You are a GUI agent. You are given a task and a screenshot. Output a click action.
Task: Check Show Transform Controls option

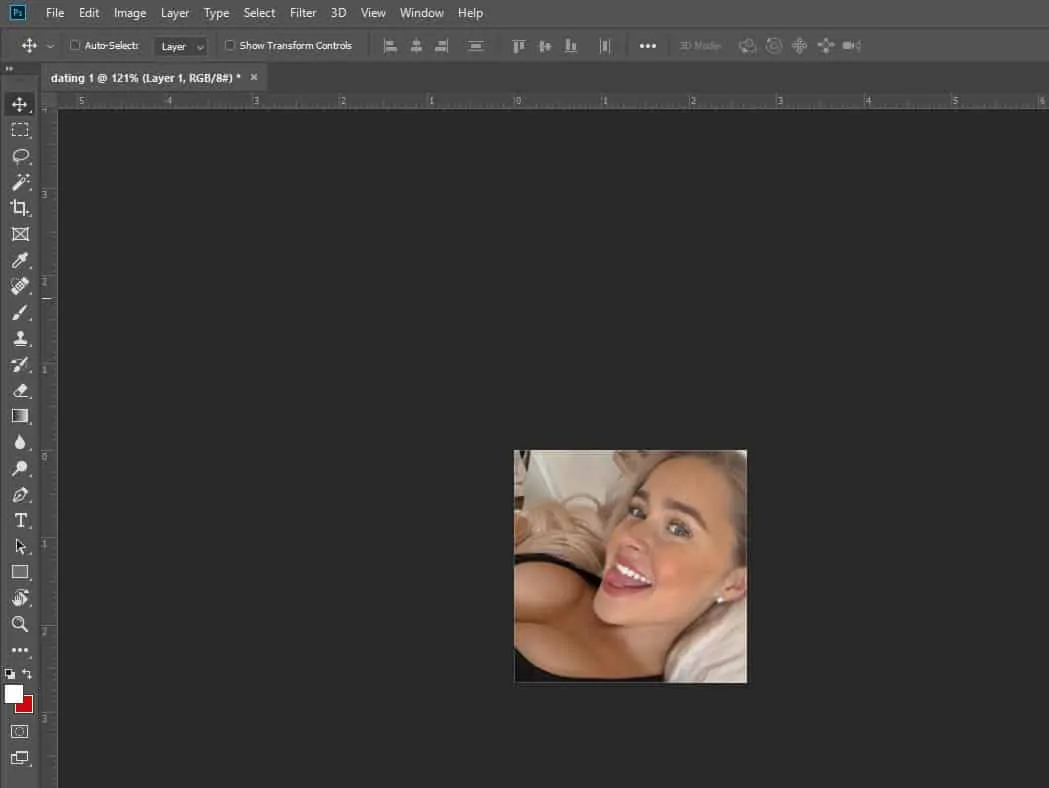click(x=230, y=46)
